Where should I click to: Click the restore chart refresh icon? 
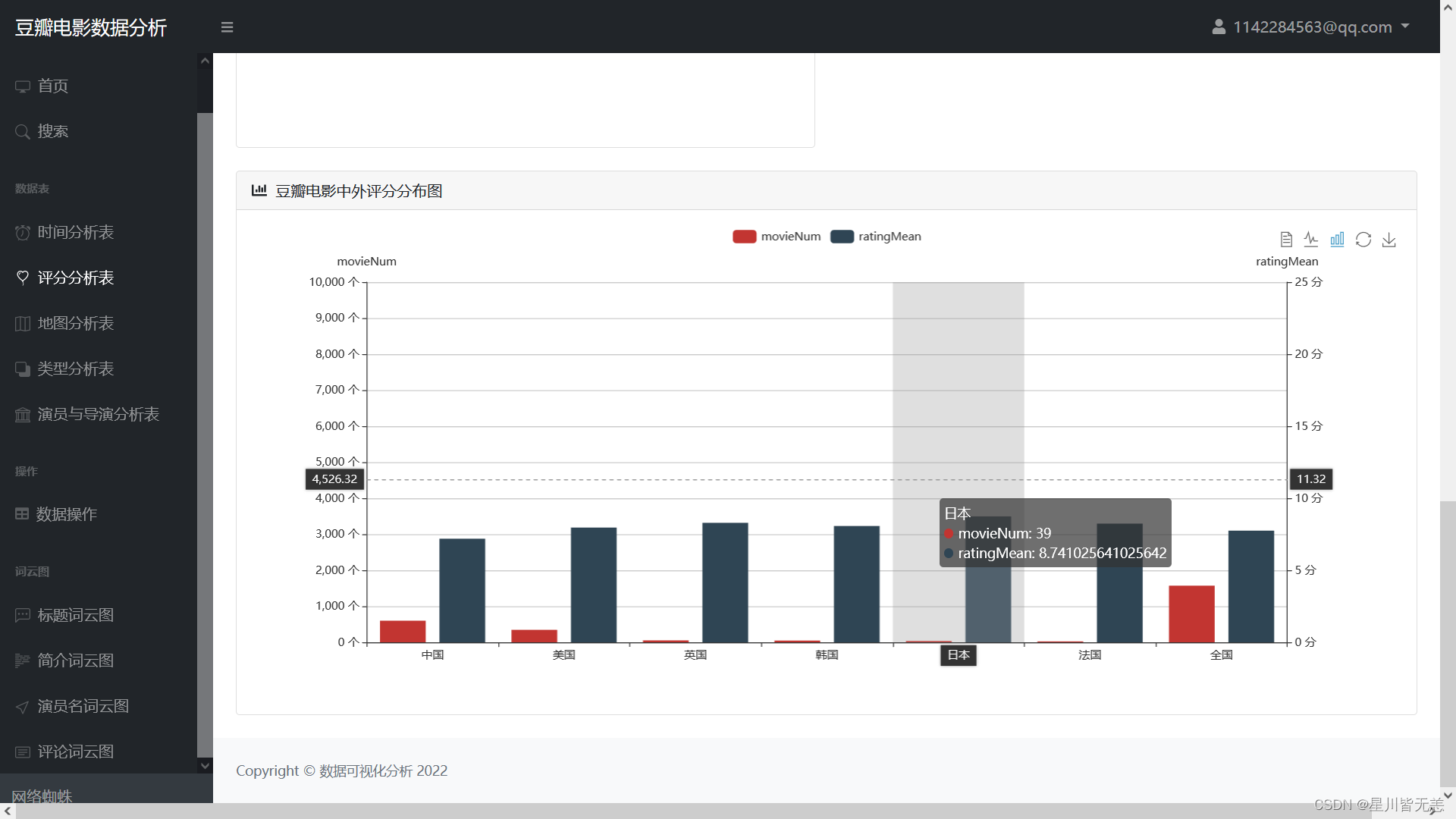click(1363, 240)
